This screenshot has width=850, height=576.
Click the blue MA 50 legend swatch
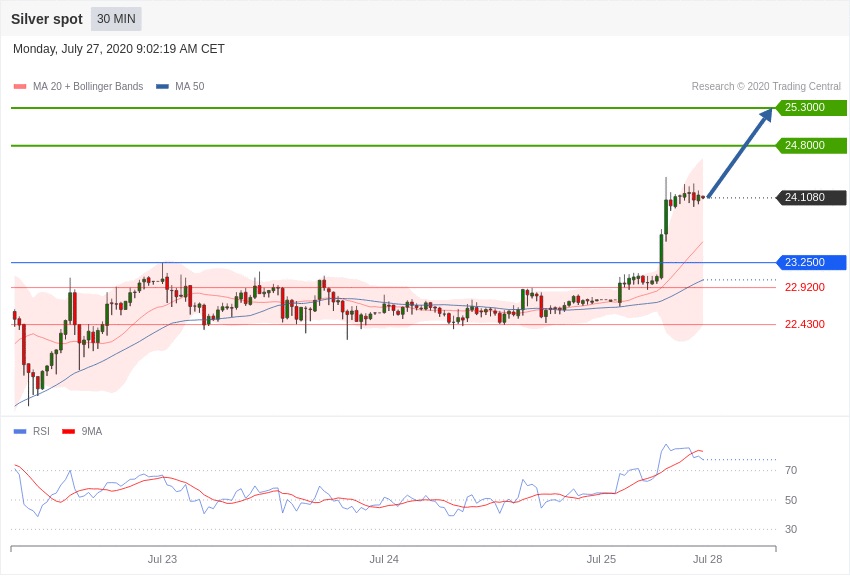(163, 87)
